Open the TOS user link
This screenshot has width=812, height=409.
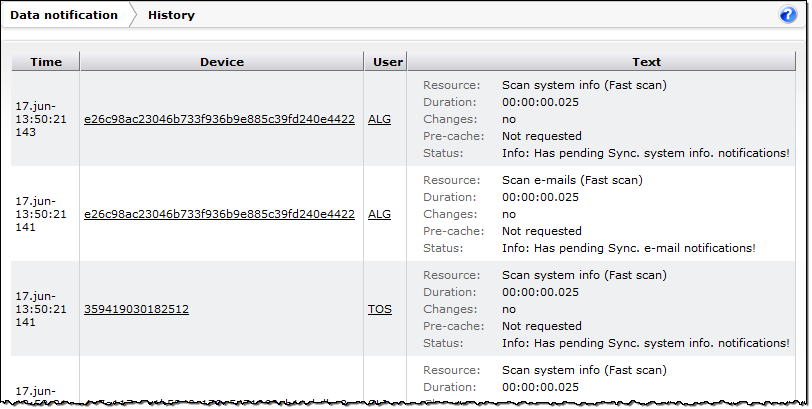(x=379, y=309)
